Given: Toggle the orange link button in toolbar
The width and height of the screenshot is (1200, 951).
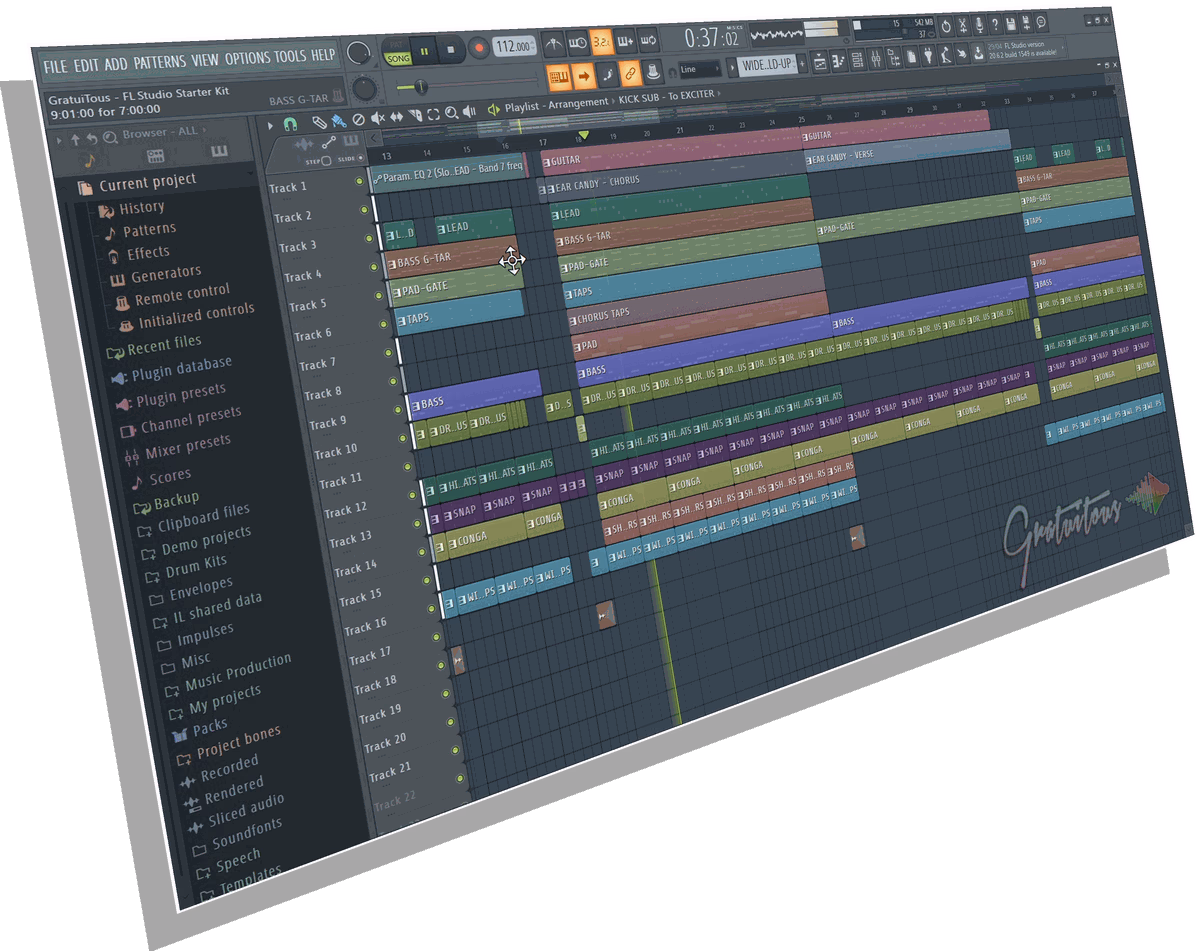Looking at the screenshot, I should [630, 73].
